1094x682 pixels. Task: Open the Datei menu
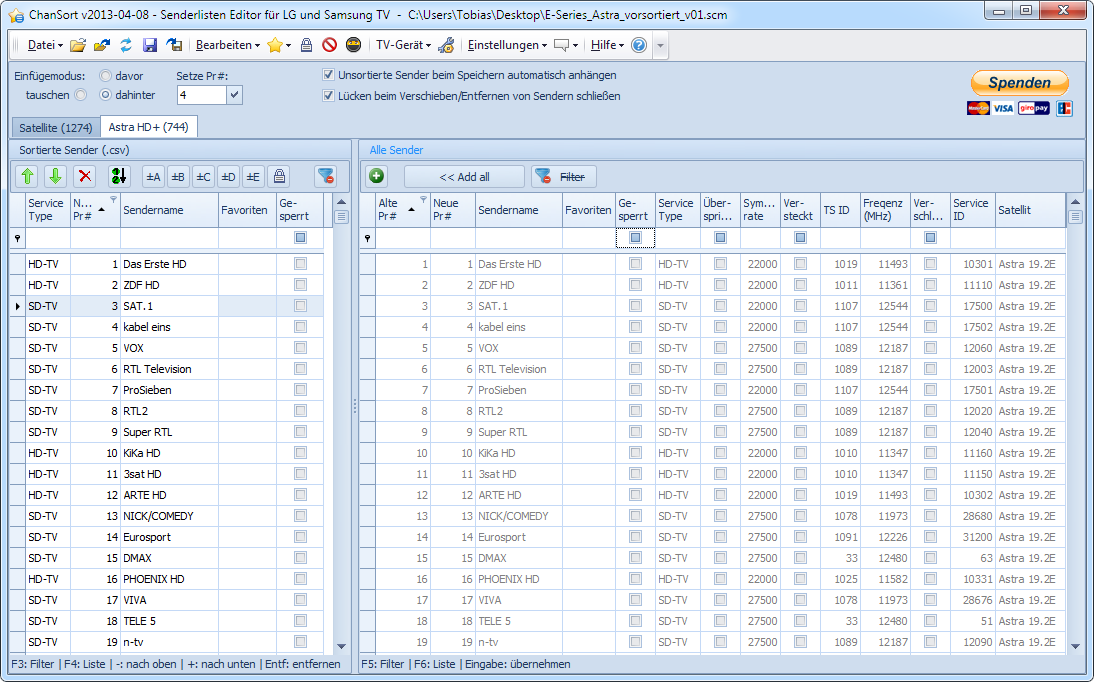pos(45,45)
